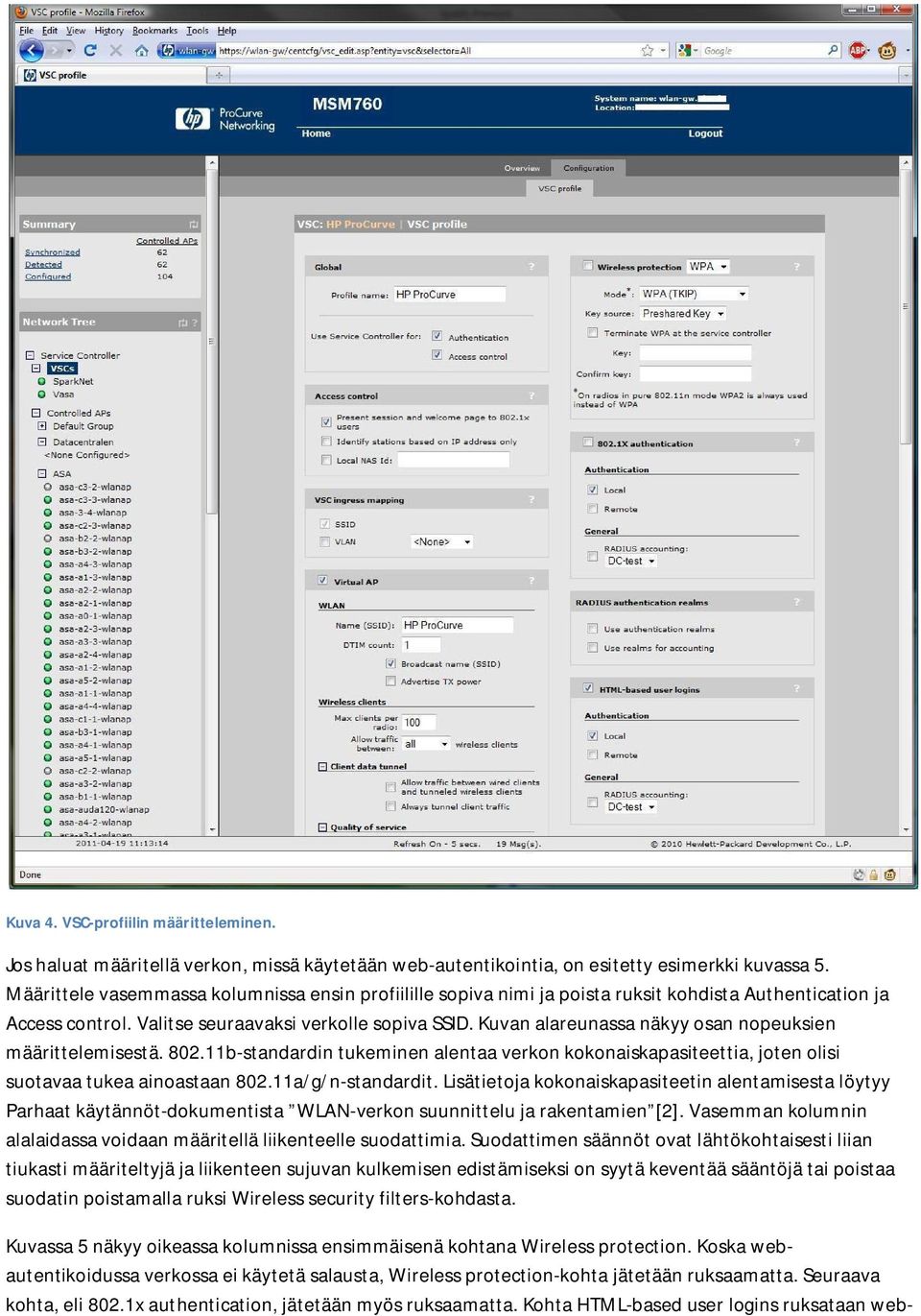Switch to the Configuration tab
This screenshot has width=921, height=1316.
coord(588,168)
